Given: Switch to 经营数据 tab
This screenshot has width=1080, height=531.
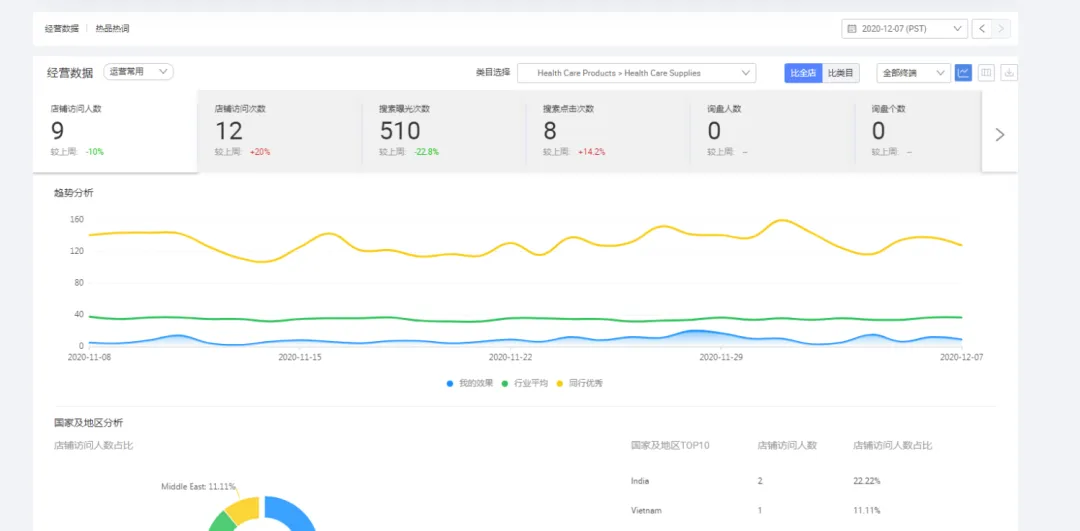Looking at the screenshot, I should [x=62, y=29].
